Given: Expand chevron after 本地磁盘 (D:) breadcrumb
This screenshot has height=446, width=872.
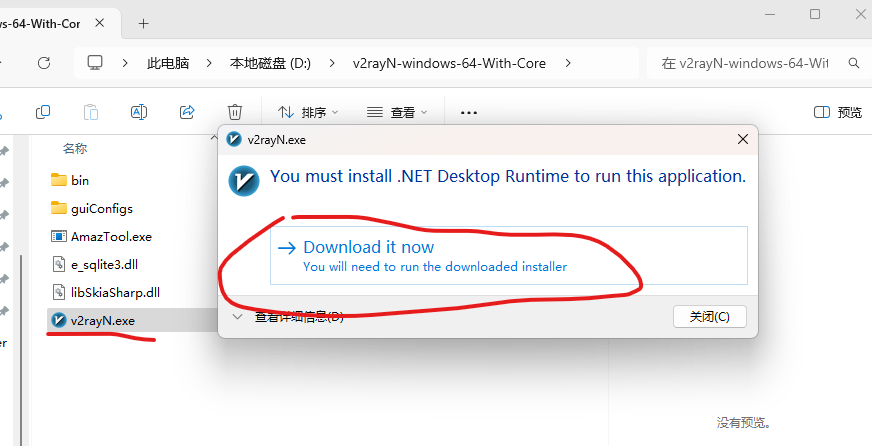Looking at the screenshot, I should click(x=332, y=63).
